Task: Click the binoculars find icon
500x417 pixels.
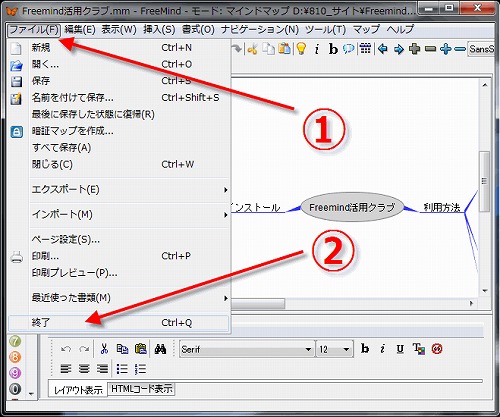Action: point(160,349)
